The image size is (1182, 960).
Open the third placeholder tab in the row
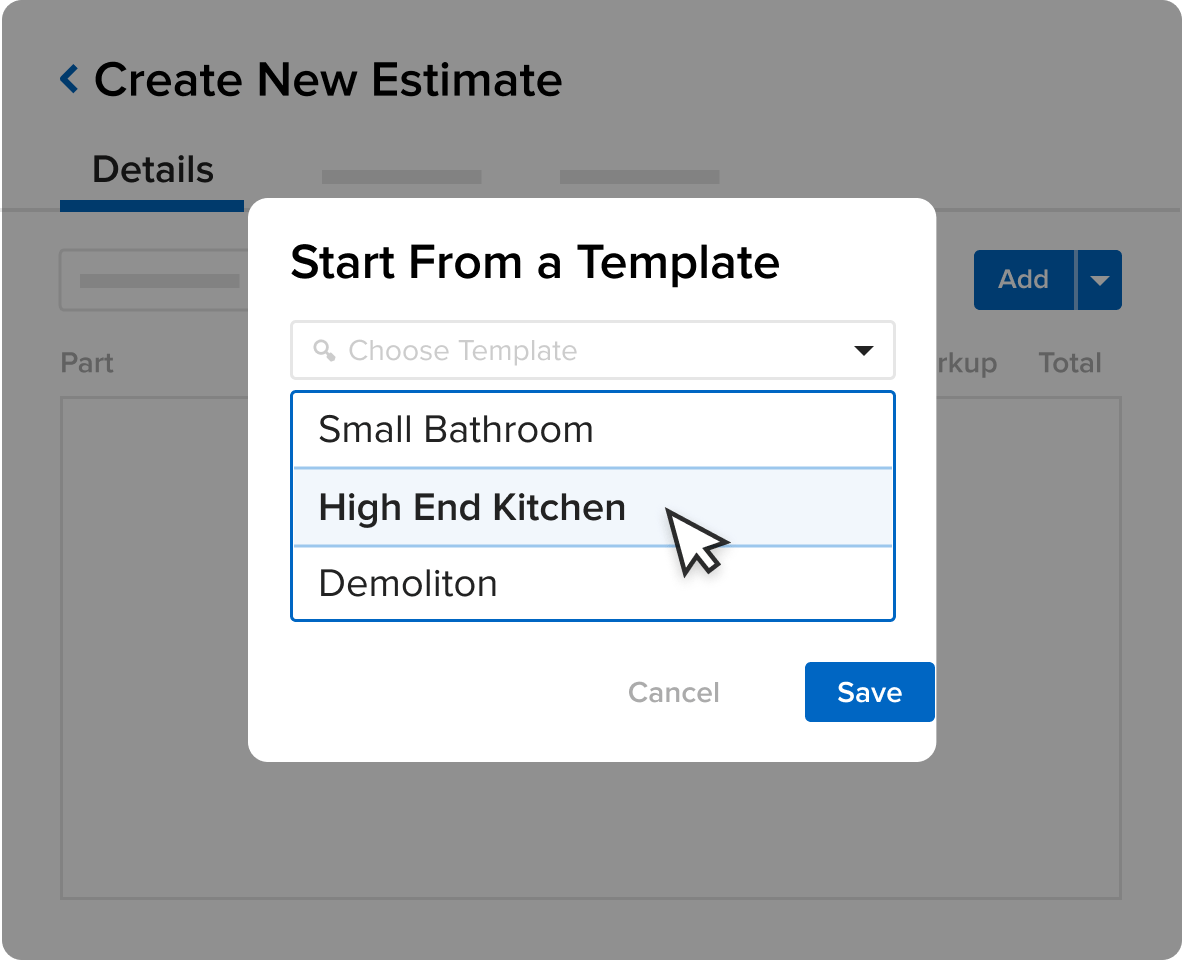[x=639, y=177]
